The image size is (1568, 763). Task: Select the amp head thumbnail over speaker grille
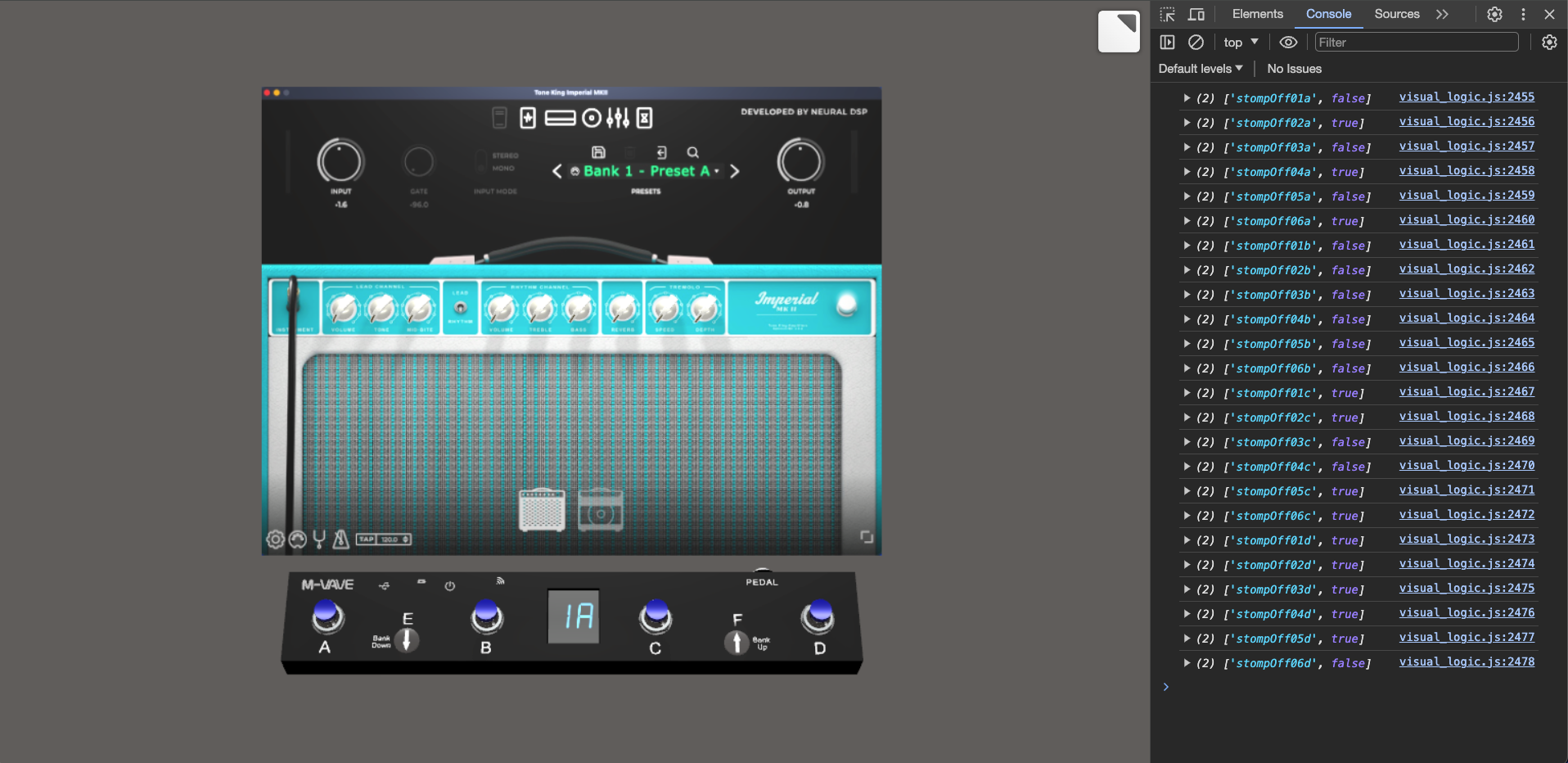542,509
